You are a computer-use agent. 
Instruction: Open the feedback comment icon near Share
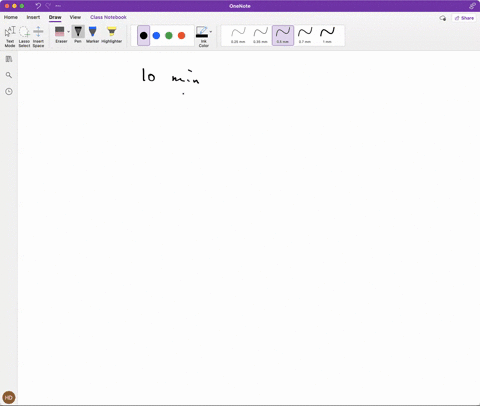tap(443, 18)
